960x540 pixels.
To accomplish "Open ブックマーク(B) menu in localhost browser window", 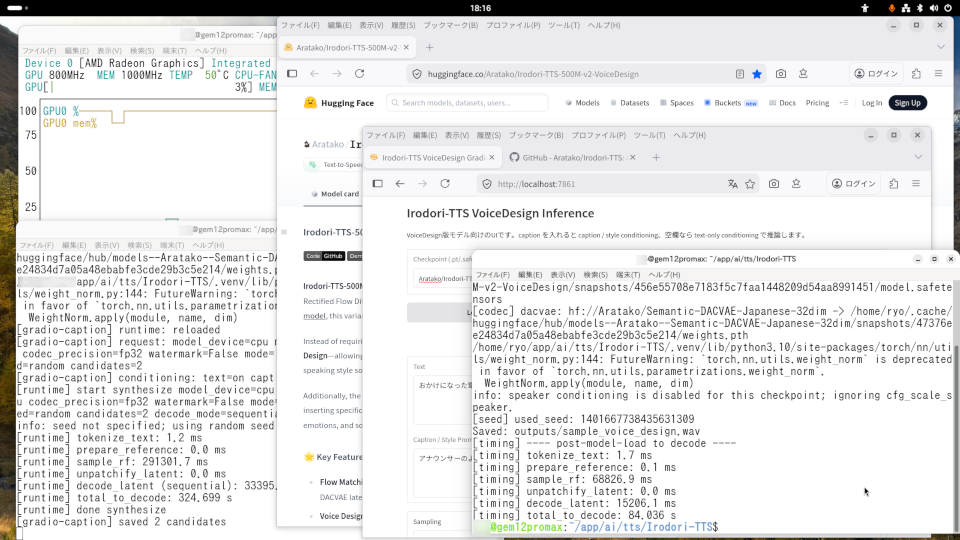I will pos(536,135).
